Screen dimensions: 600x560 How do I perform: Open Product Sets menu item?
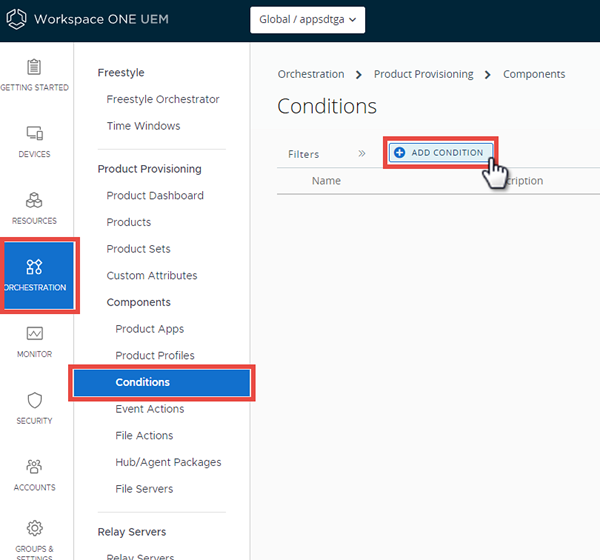[x=138, y=249]
